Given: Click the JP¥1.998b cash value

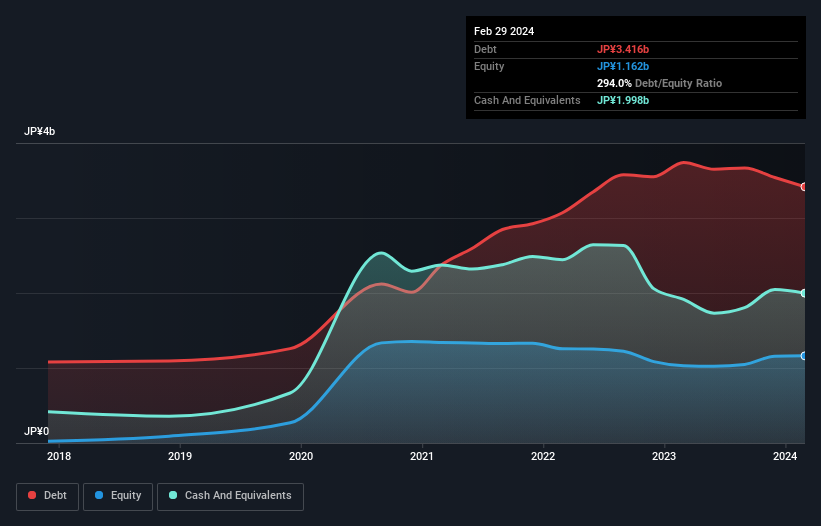Looking at the screenshot, I should pyautogui.click(x=623, y=100).
